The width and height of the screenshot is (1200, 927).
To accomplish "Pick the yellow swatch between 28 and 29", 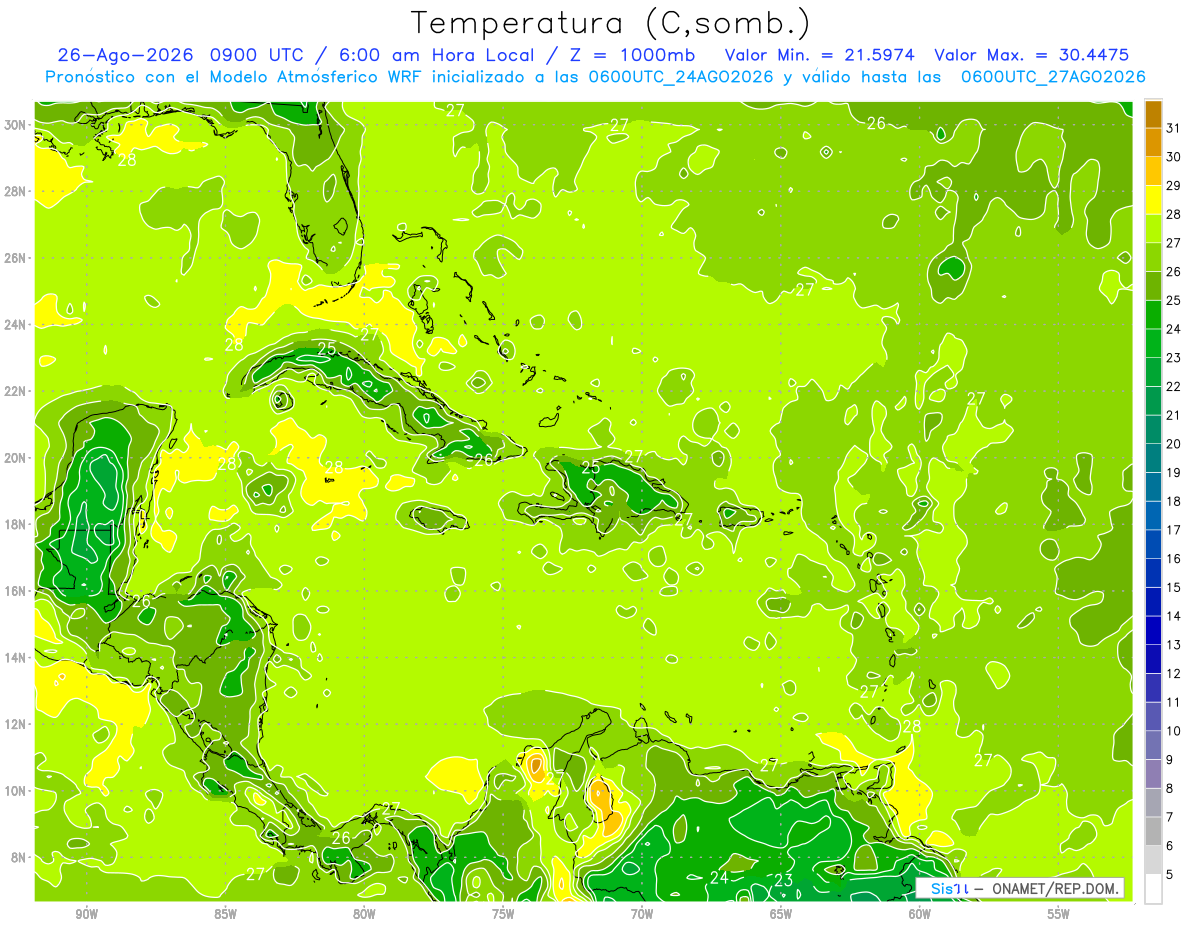I will 1153,200.
